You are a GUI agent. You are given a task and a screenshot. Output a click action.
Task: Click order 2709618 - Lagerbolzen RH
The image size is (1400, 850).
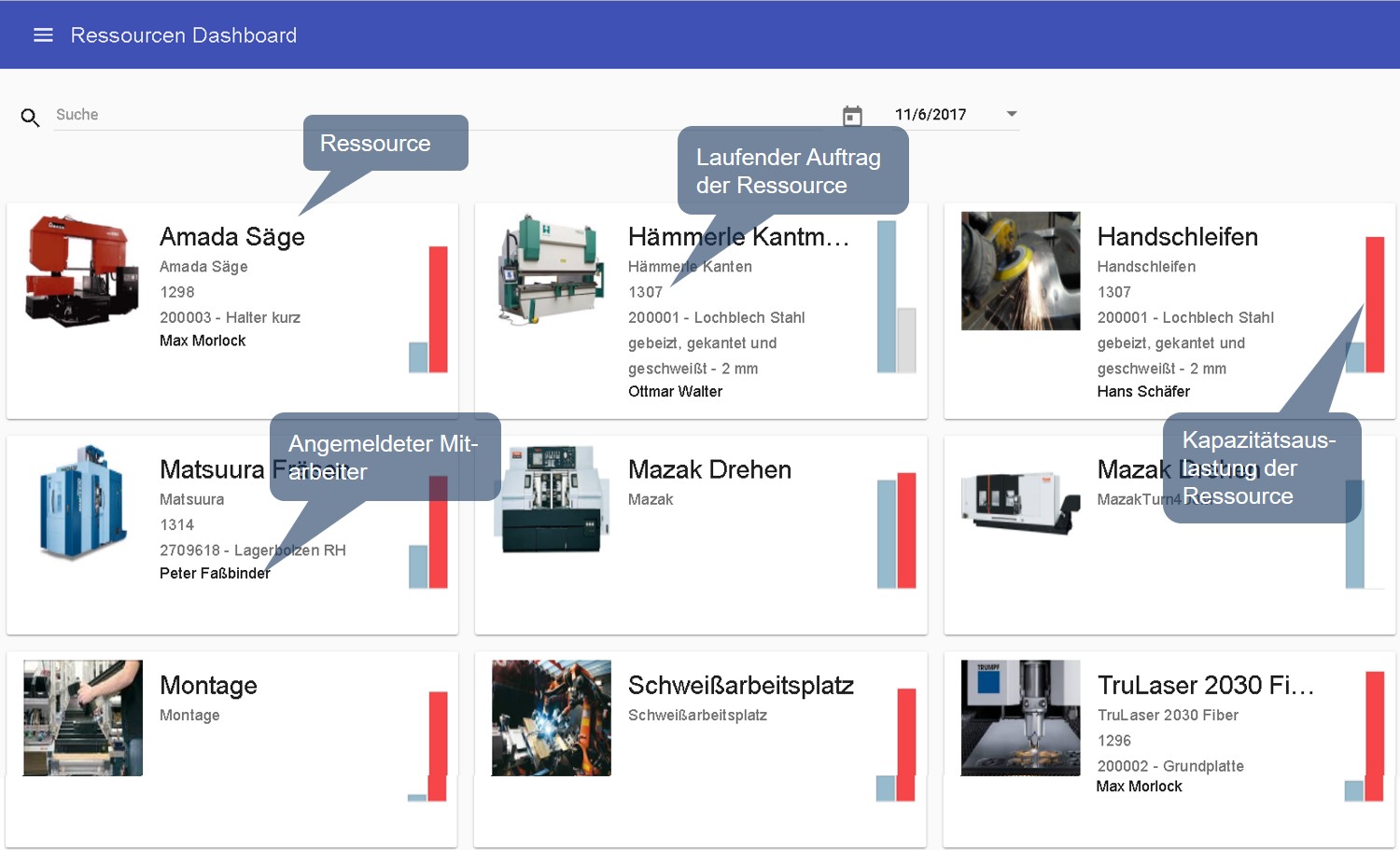tap(253, 550)
